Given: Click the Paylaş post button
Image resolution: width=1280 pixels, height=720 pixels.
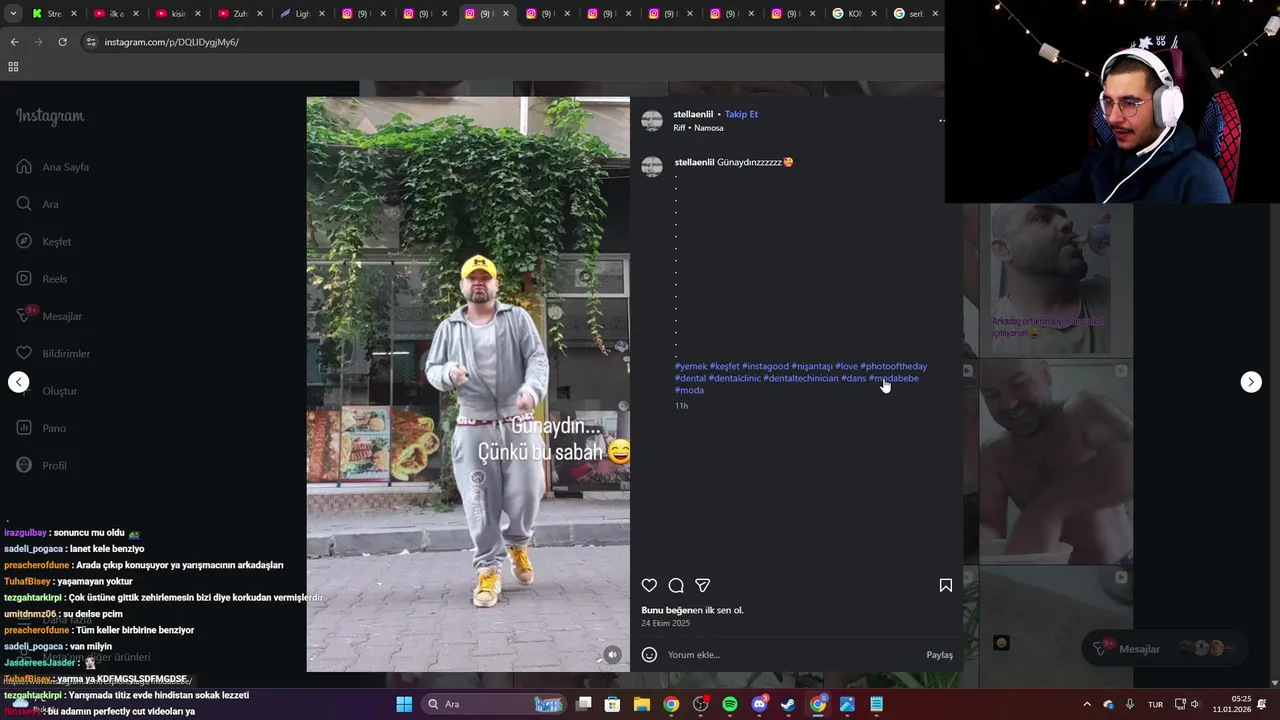Looking at the screenshot, I should click(x=939, y=655).
